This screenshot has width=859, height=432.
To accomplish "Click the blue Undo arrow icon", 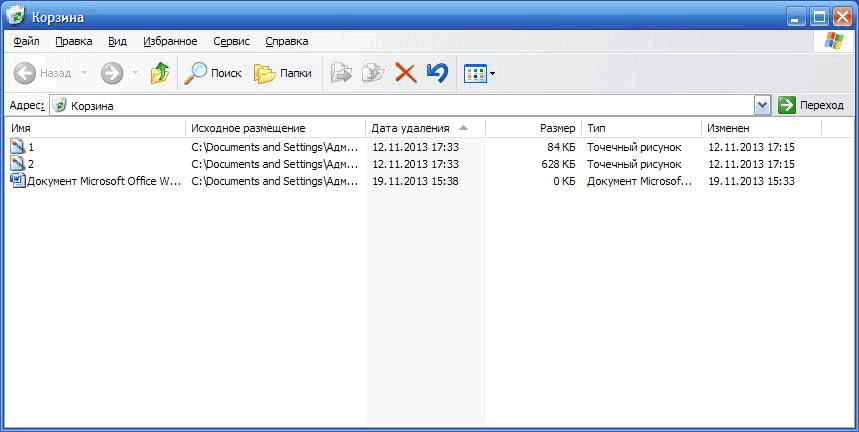I will pos(436,73).
